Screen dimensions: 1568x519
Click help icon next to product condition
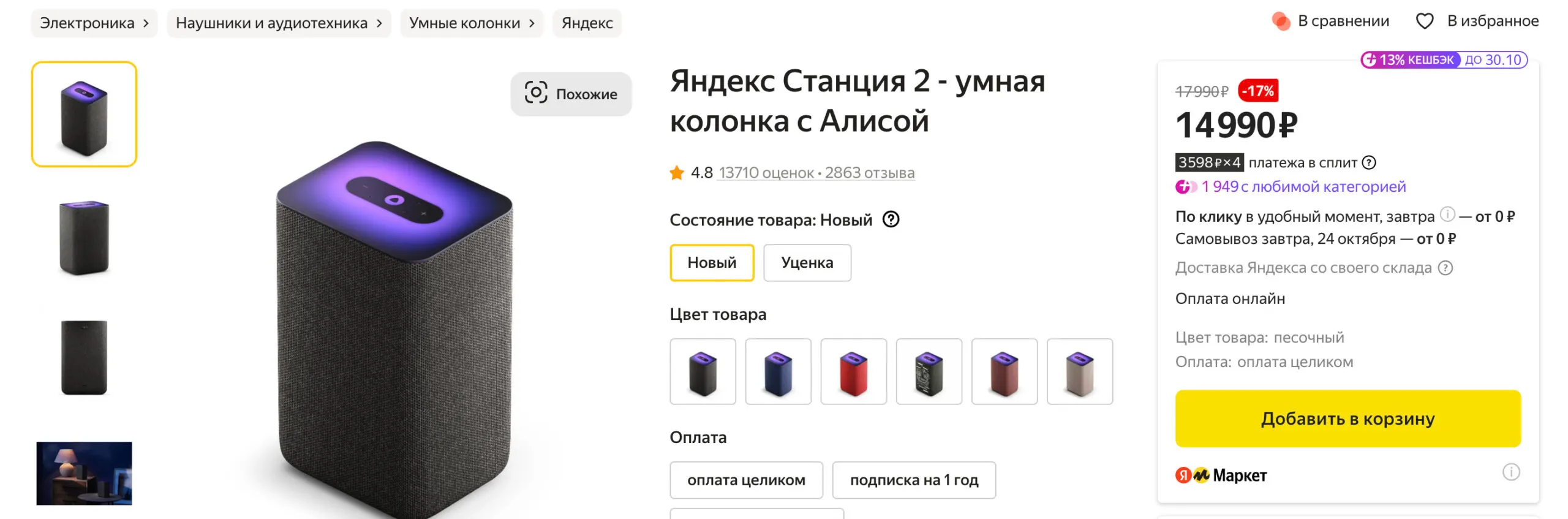pyautogui.click(x=891, y=219)
